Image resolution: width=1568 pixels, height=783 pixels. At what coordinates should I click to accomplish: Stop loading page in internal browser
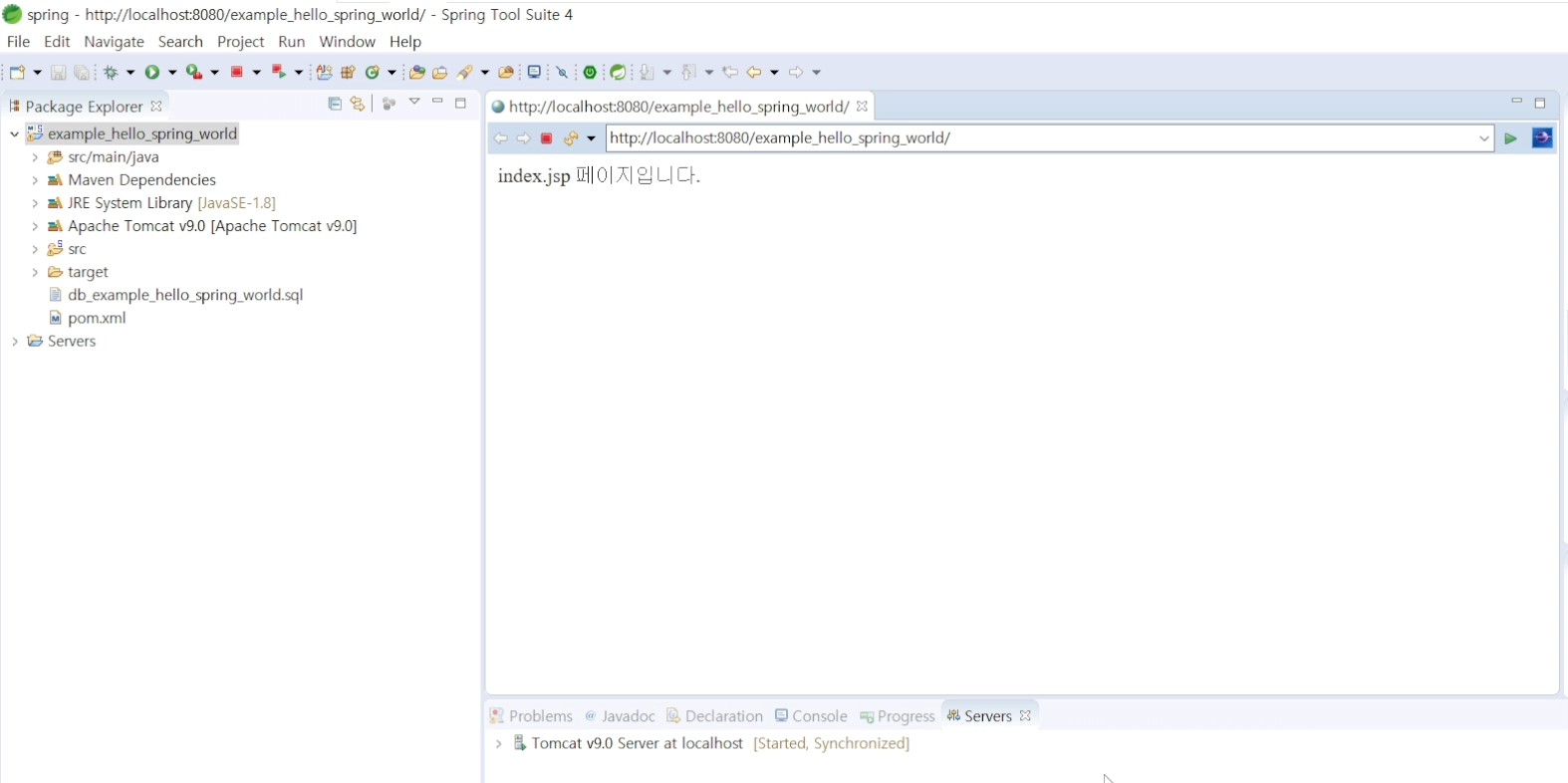pos(546,138)
